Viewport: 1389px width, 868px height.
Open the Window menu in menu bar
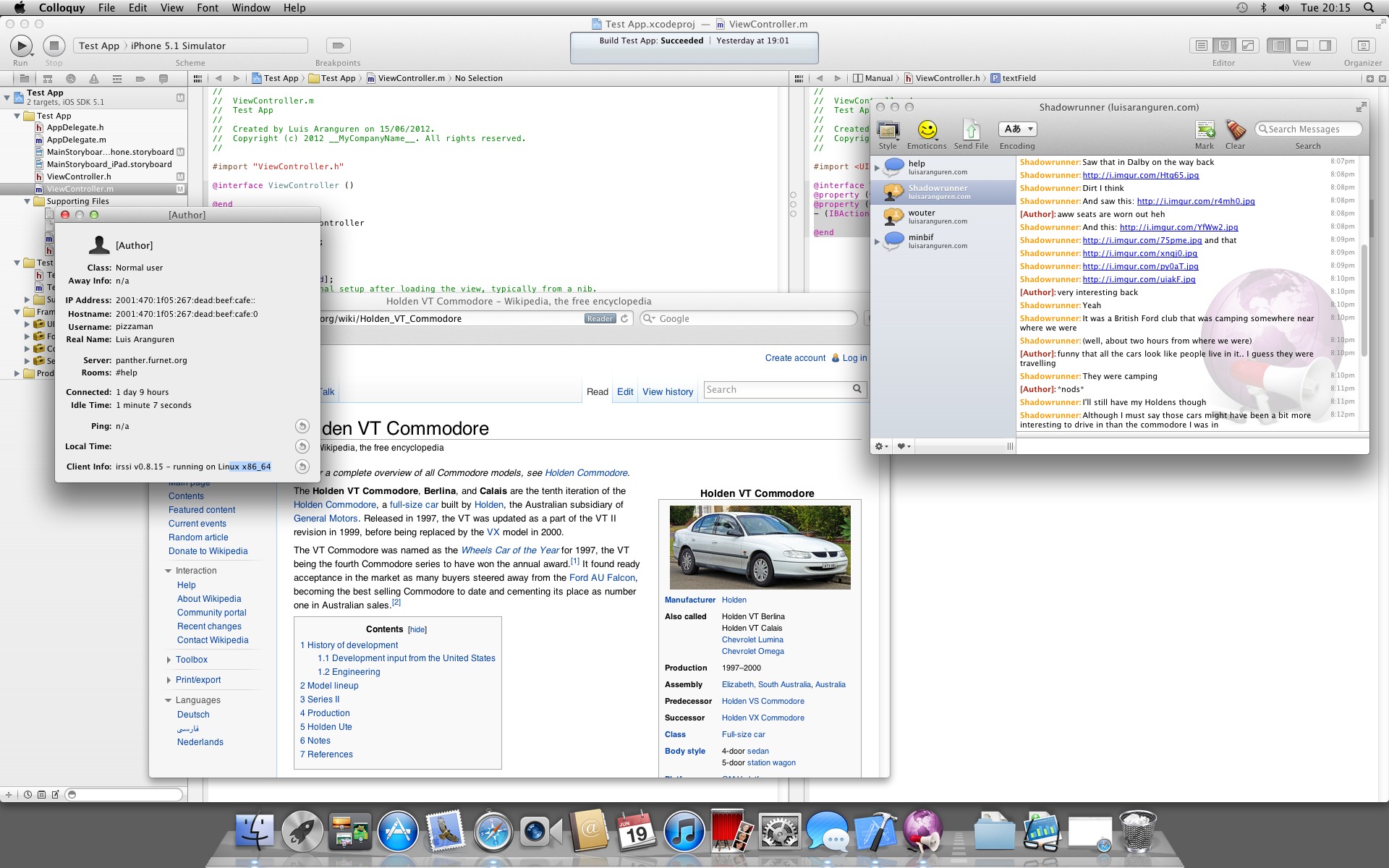point(251,7)
